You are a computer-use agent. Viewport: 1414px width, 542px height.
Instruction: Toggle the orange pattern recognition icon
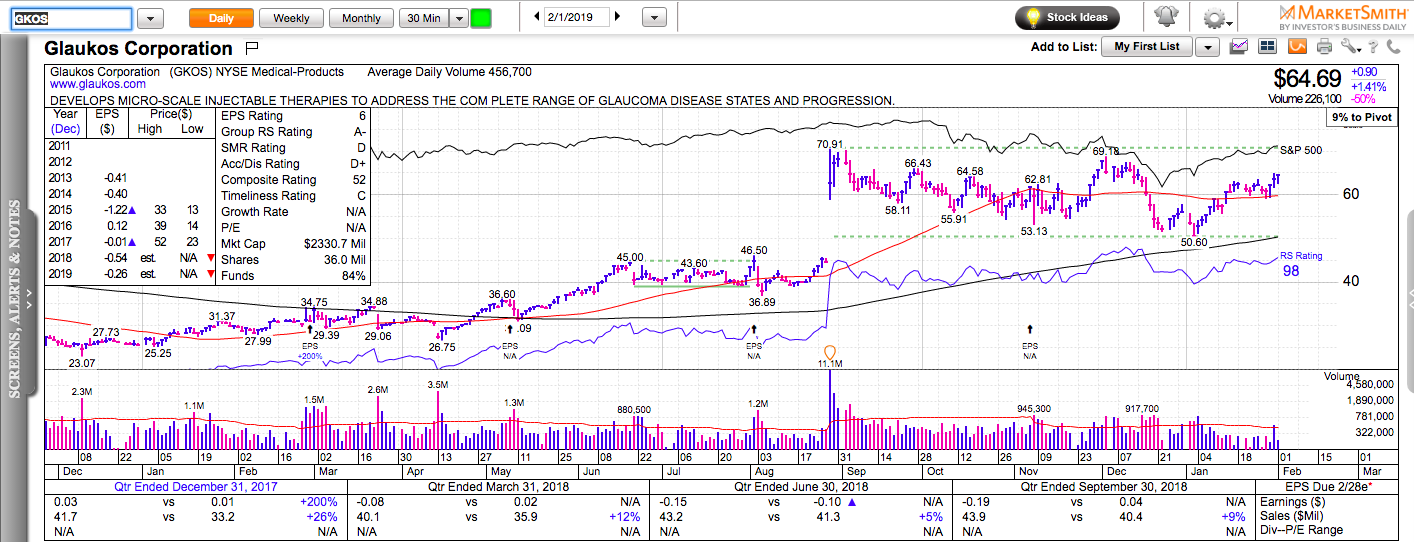click(1296, 46)
